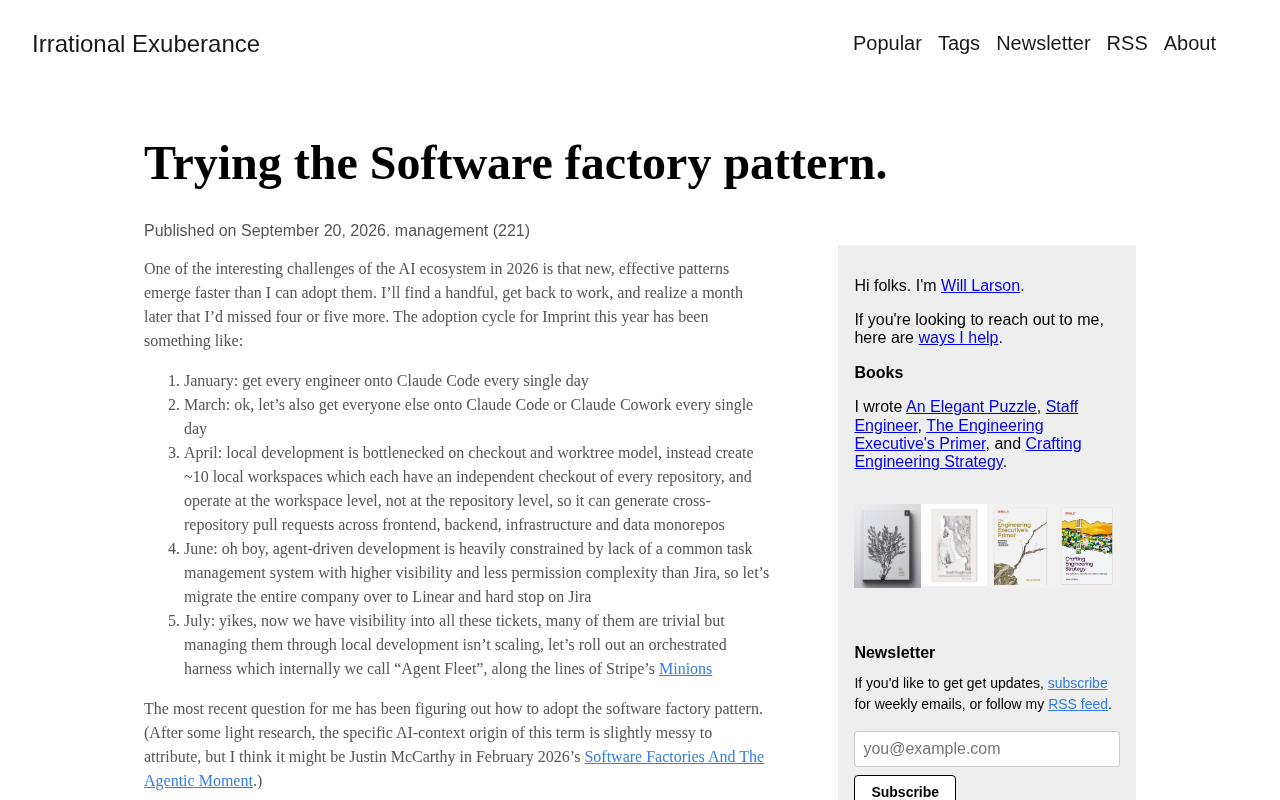Open the Newsletter navigation item
Viewport: 1280px width, 800px height.
pyautogui.click(x=1043, y=43)
